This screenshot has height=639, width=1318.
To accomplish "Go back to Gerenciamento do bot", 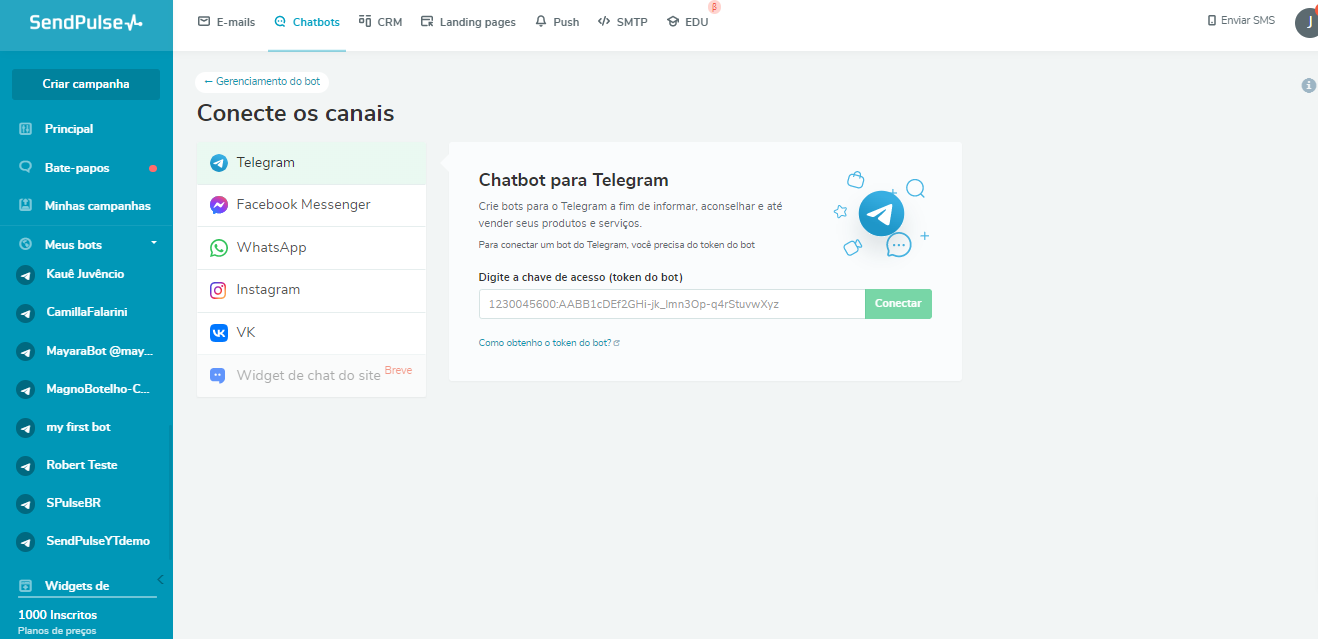I will point(262,81).
